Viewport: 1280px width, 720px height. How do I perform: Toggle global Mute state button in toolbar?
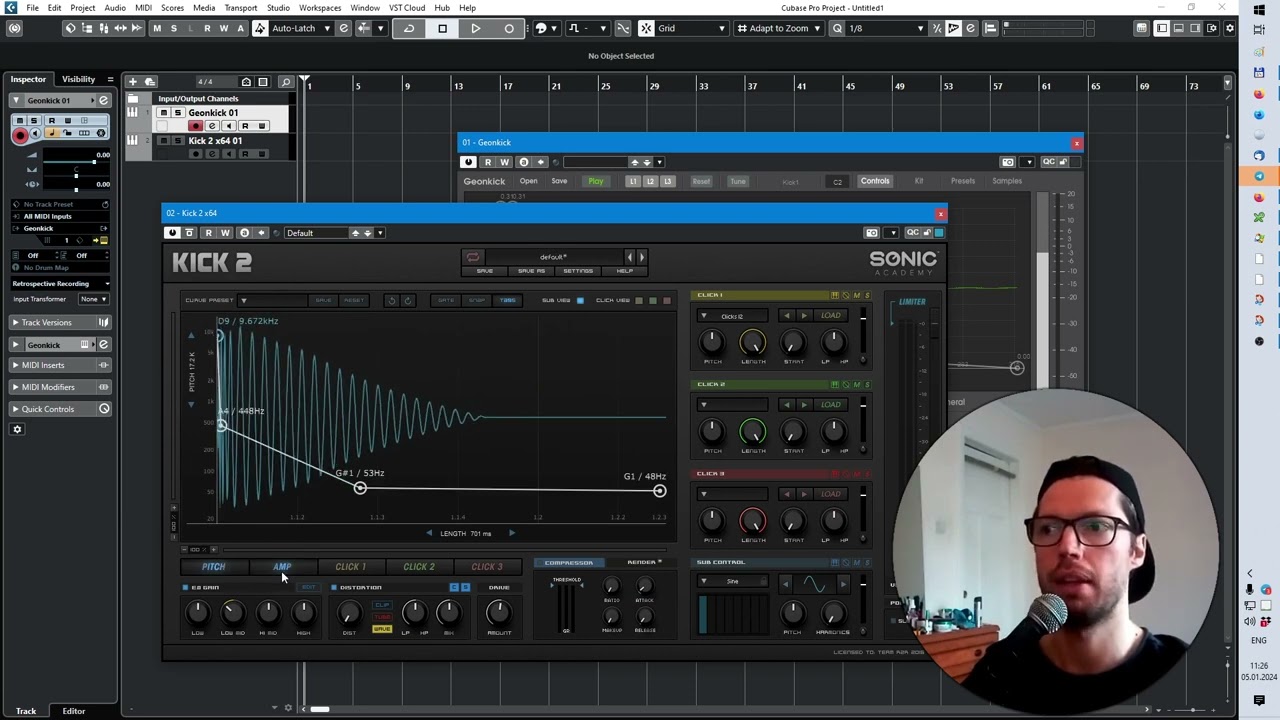pyautogui.click(x=157, y=28)
